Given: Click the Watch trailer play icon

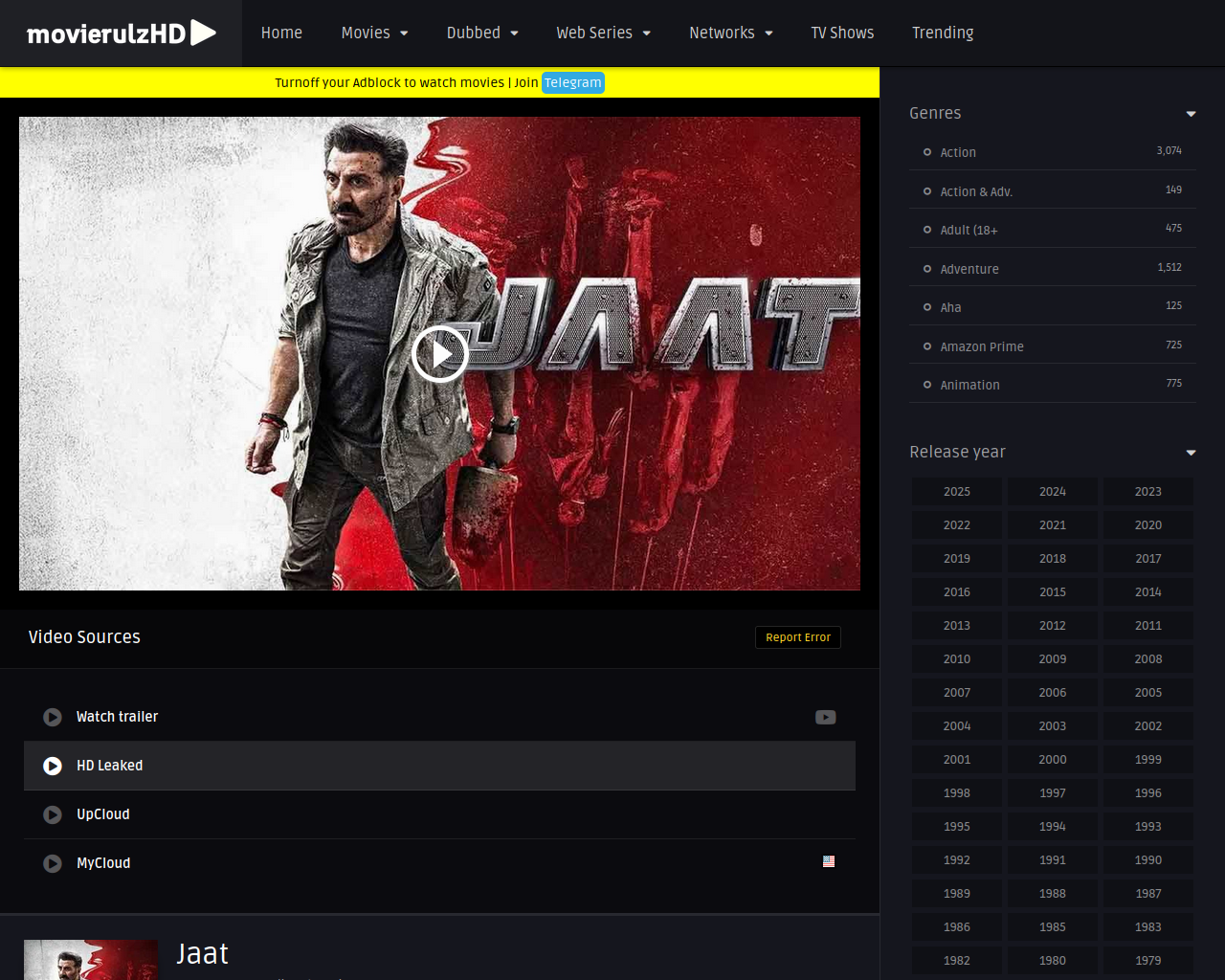Looking at the screenshot, I should point(53,717).
